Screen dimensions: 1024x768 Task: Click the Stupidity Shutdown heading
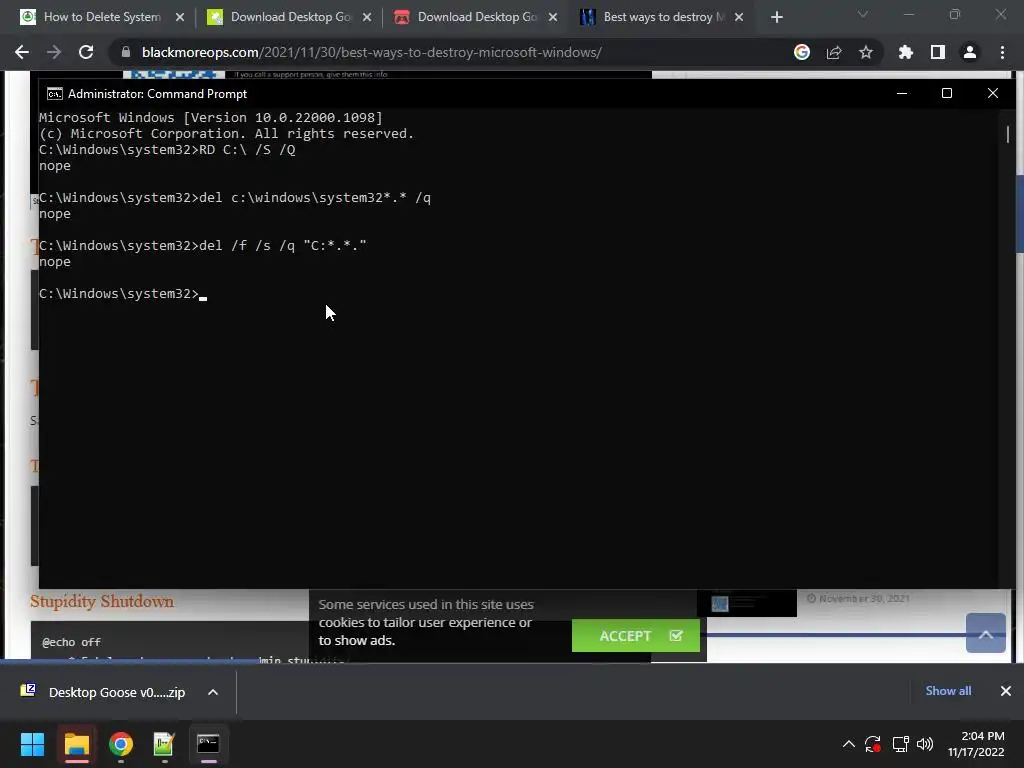(102, 601)
